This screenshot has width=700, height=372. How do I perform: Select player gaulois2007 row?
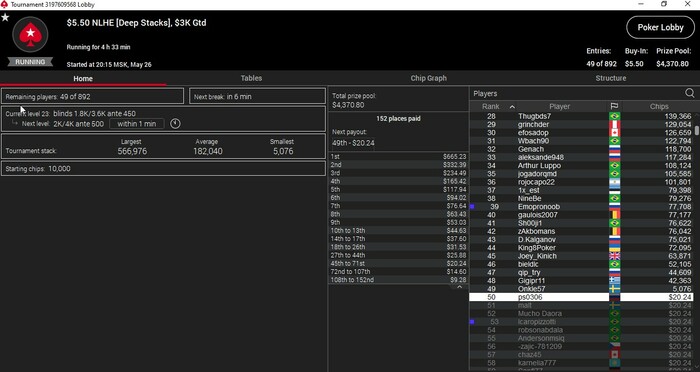click(581, 215)
